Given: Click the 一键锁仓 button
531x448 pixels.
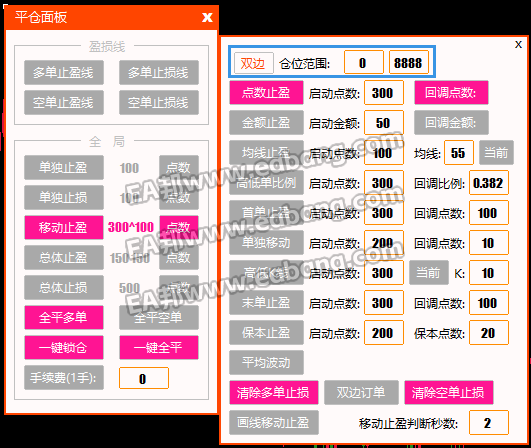Looking at the screenshot, I should click(64, 347).
